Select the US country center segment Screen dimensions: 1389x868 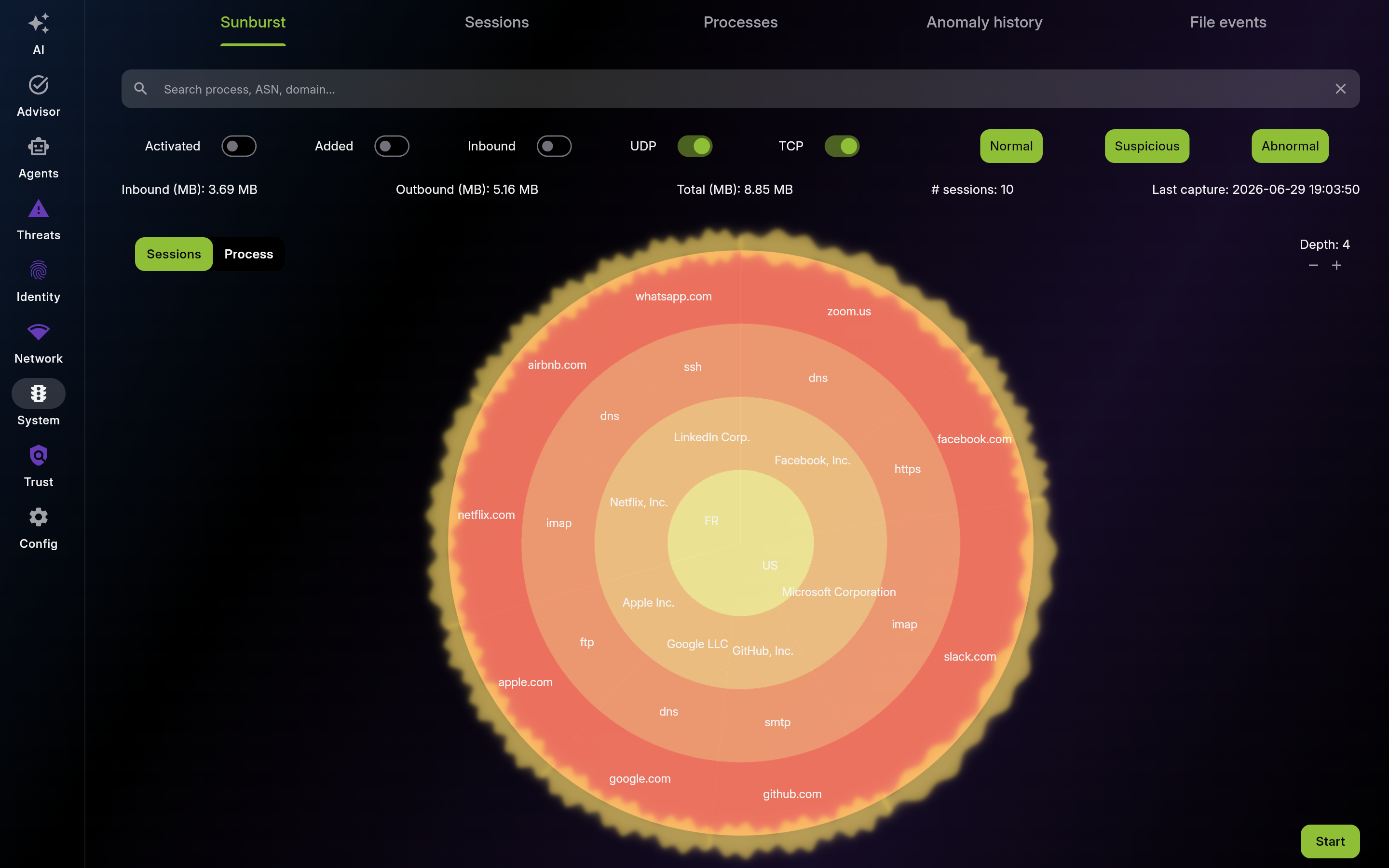770,566
